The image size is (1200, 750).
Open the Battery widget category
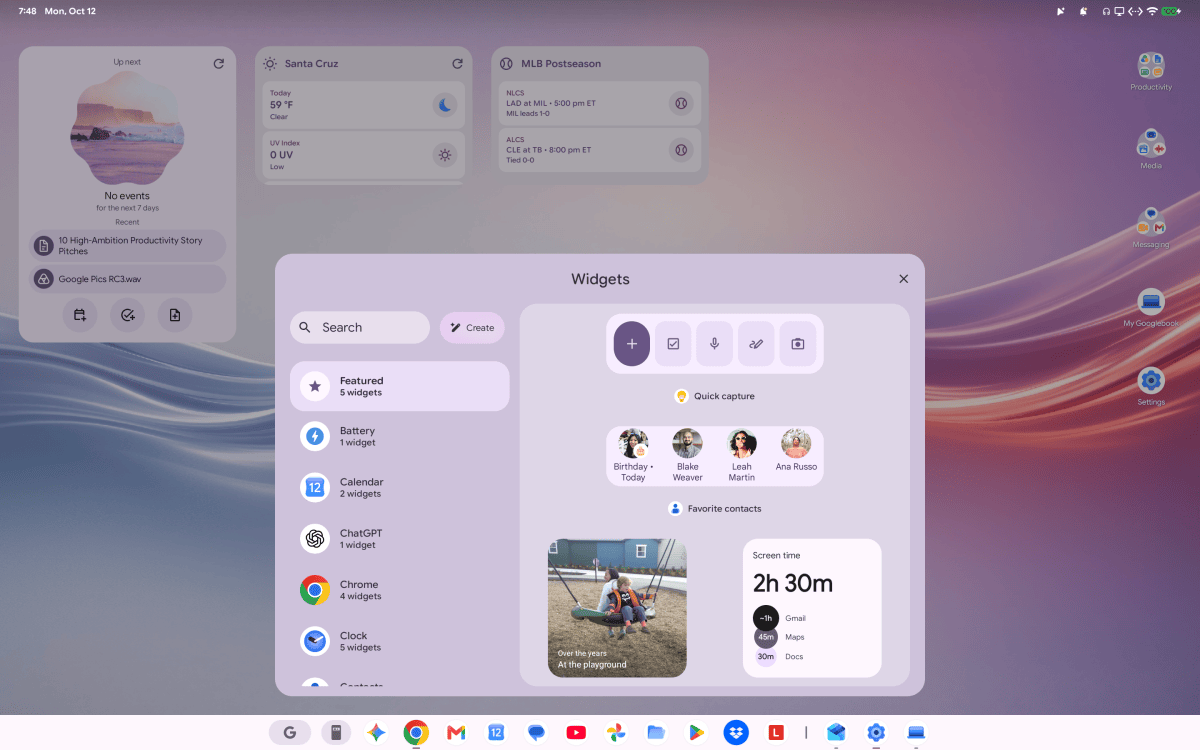tap(399, 437)
